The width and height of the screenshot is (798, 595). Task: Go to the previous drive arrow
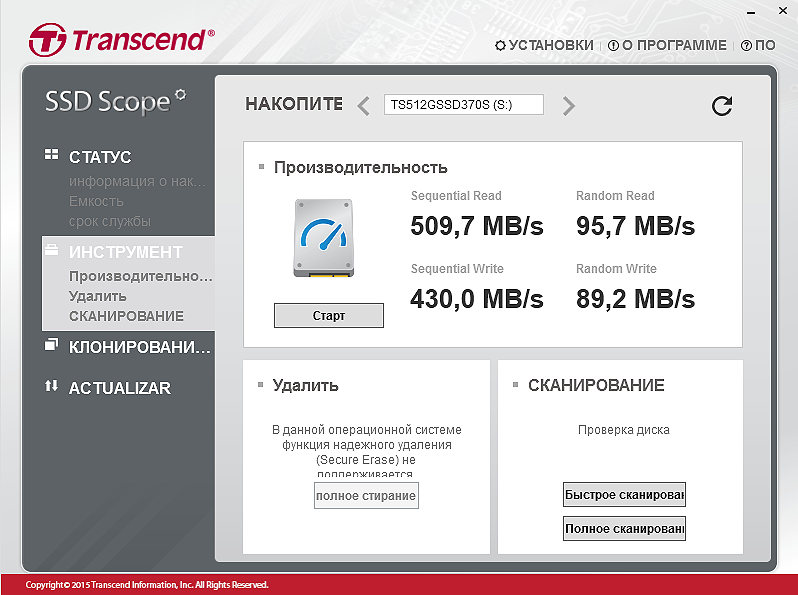pyautogui.click(x=363, y=106)
